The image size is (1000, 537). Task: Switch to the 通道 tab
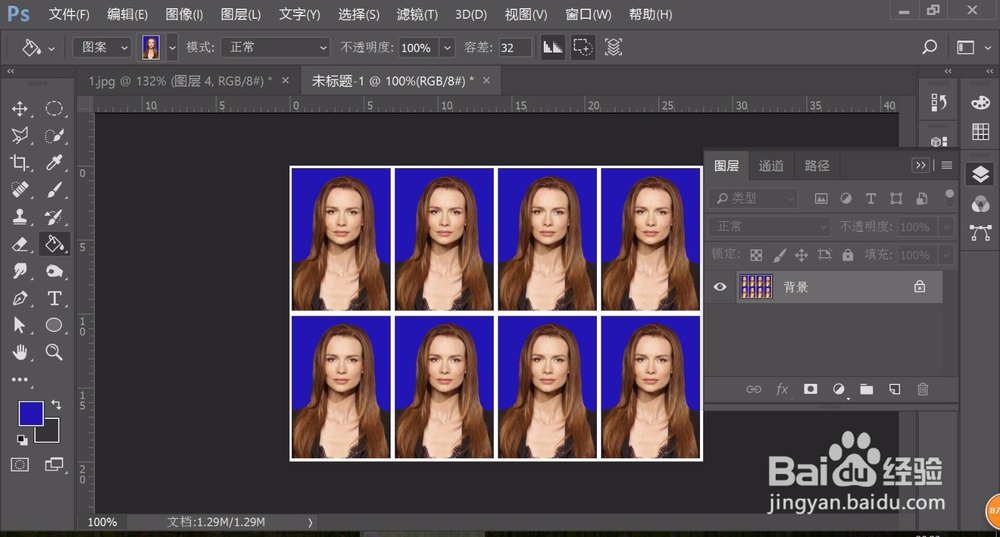pyautogui.click(x=771, y=166)
